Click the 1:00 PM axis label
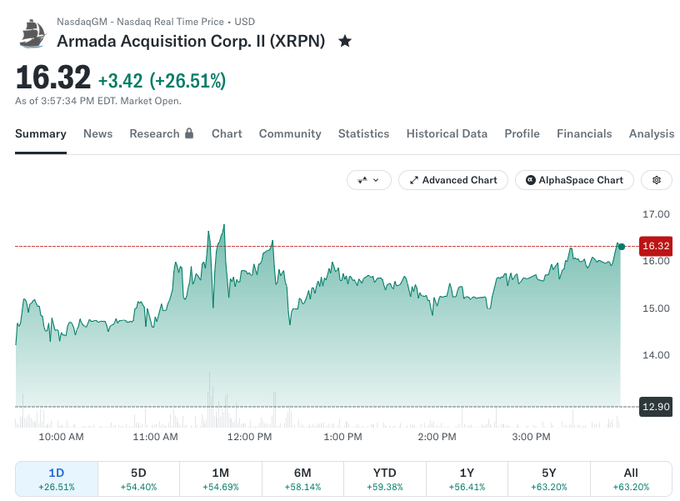The height and width of the screenshot is (501, 680). pyautogui.click(x=343, y=437)
